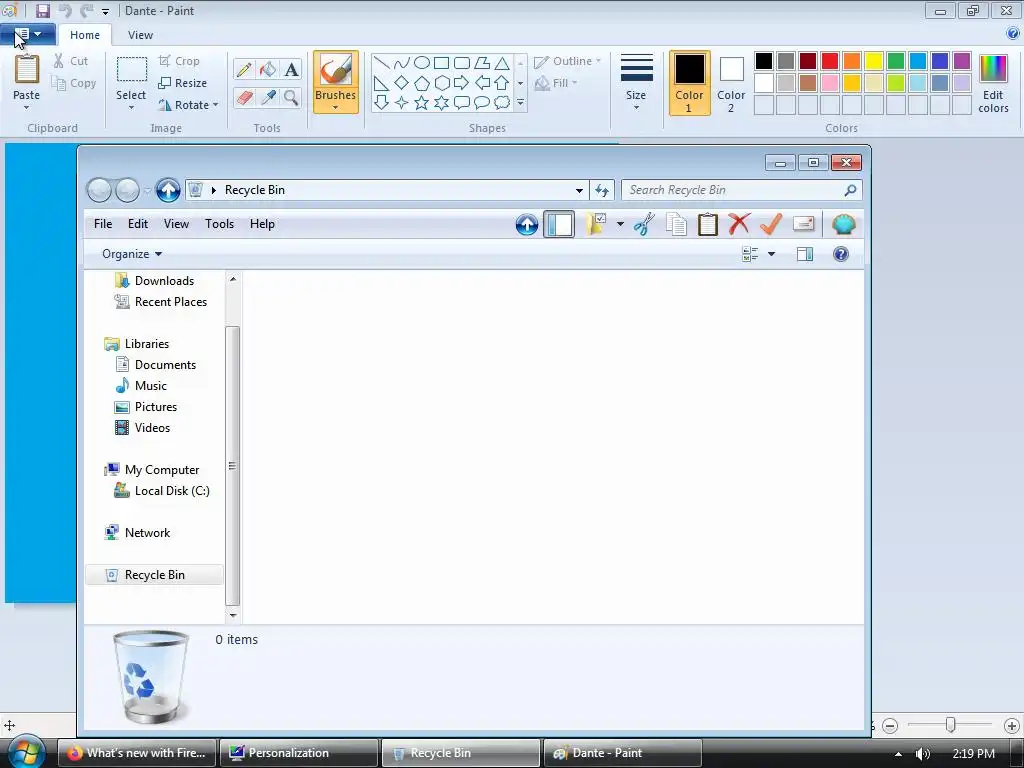The width and height of the screenshot is (1024, 768).
Task: Click the orange checkmark Properties icon
Action: [x=771, y=224]
